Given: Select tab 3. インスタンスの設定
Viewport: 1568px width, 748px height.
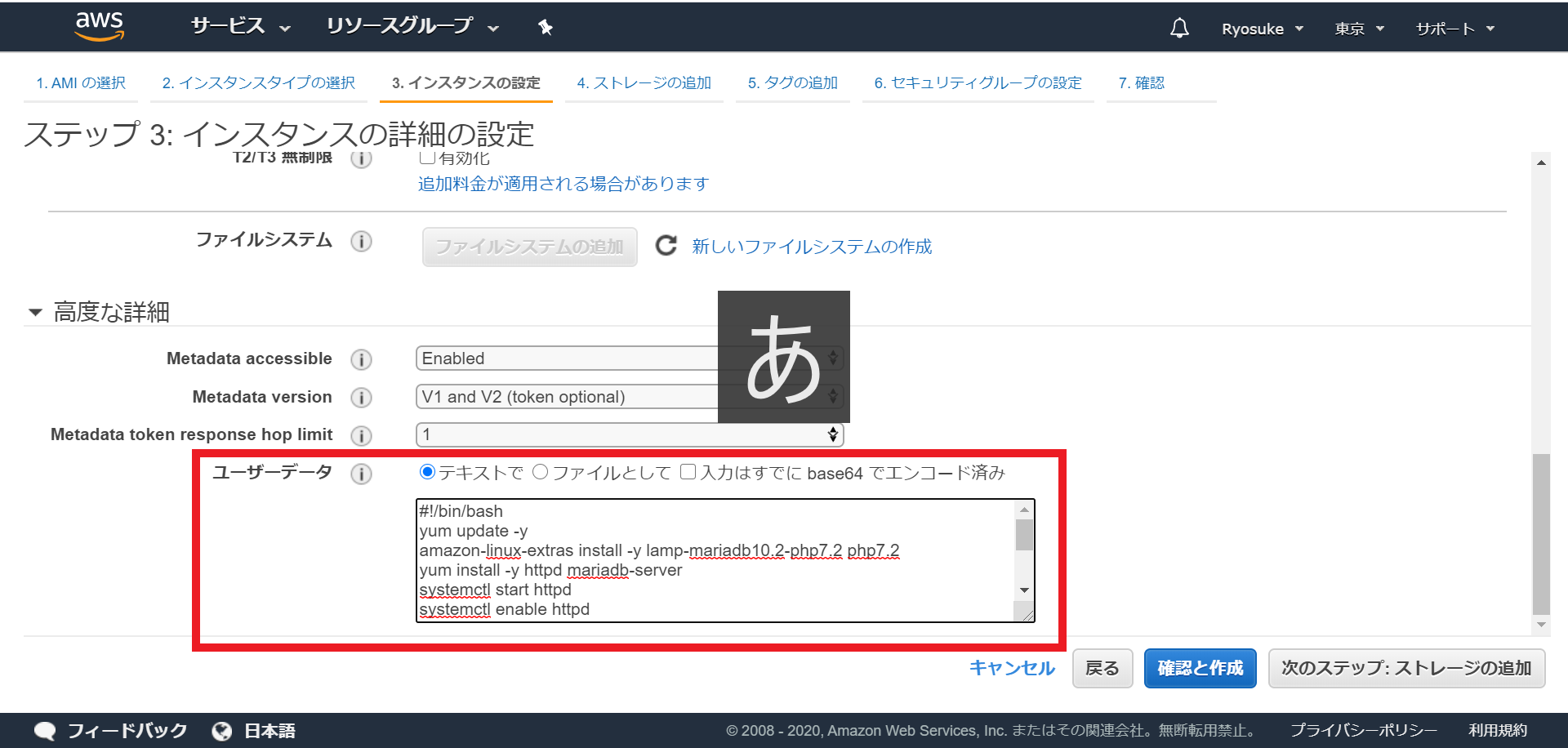Looking at the screenshot, I should pos(466,83).
